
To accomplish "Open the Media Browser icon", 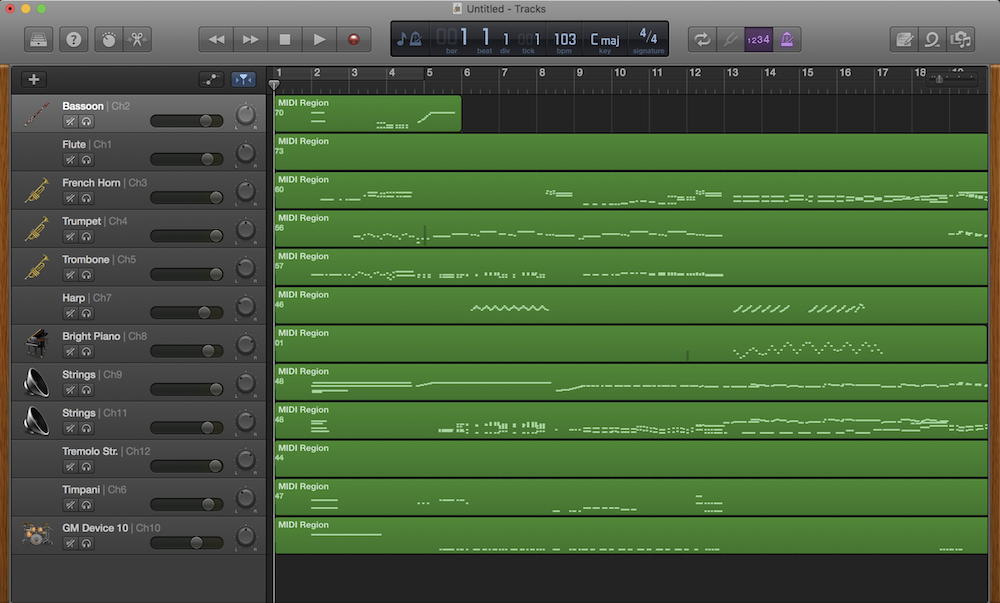I will 962,39.
